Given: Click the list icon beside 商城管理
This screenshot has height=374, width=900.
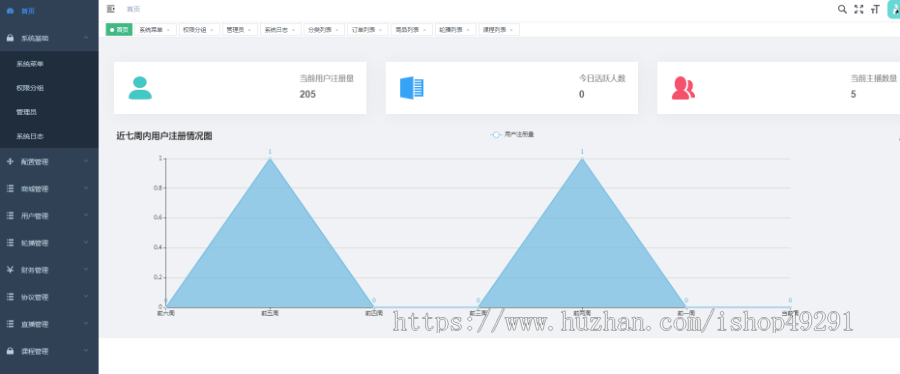Looking at the screenshot, I should [10, 189].
